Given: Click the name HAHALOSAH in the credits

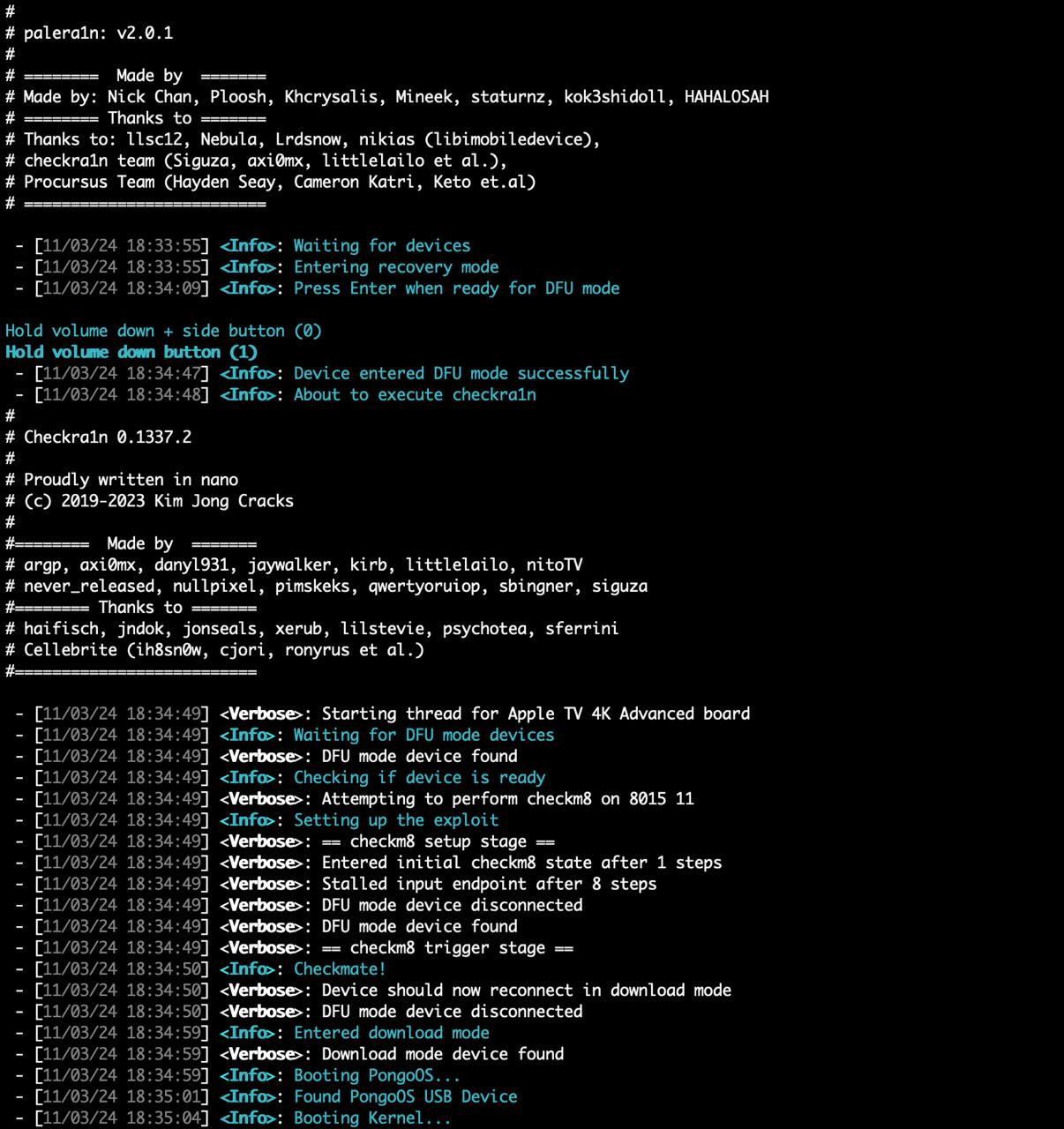Looking at the screenshot, I should point(726,97).
